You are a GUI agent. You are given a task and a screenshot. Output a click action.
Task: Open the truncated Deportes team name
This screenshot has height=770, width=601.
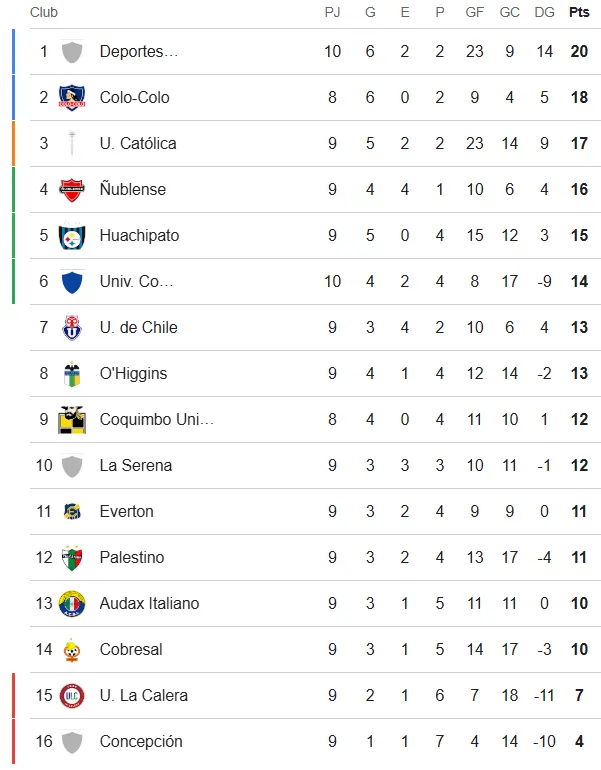tap(139, 52)
